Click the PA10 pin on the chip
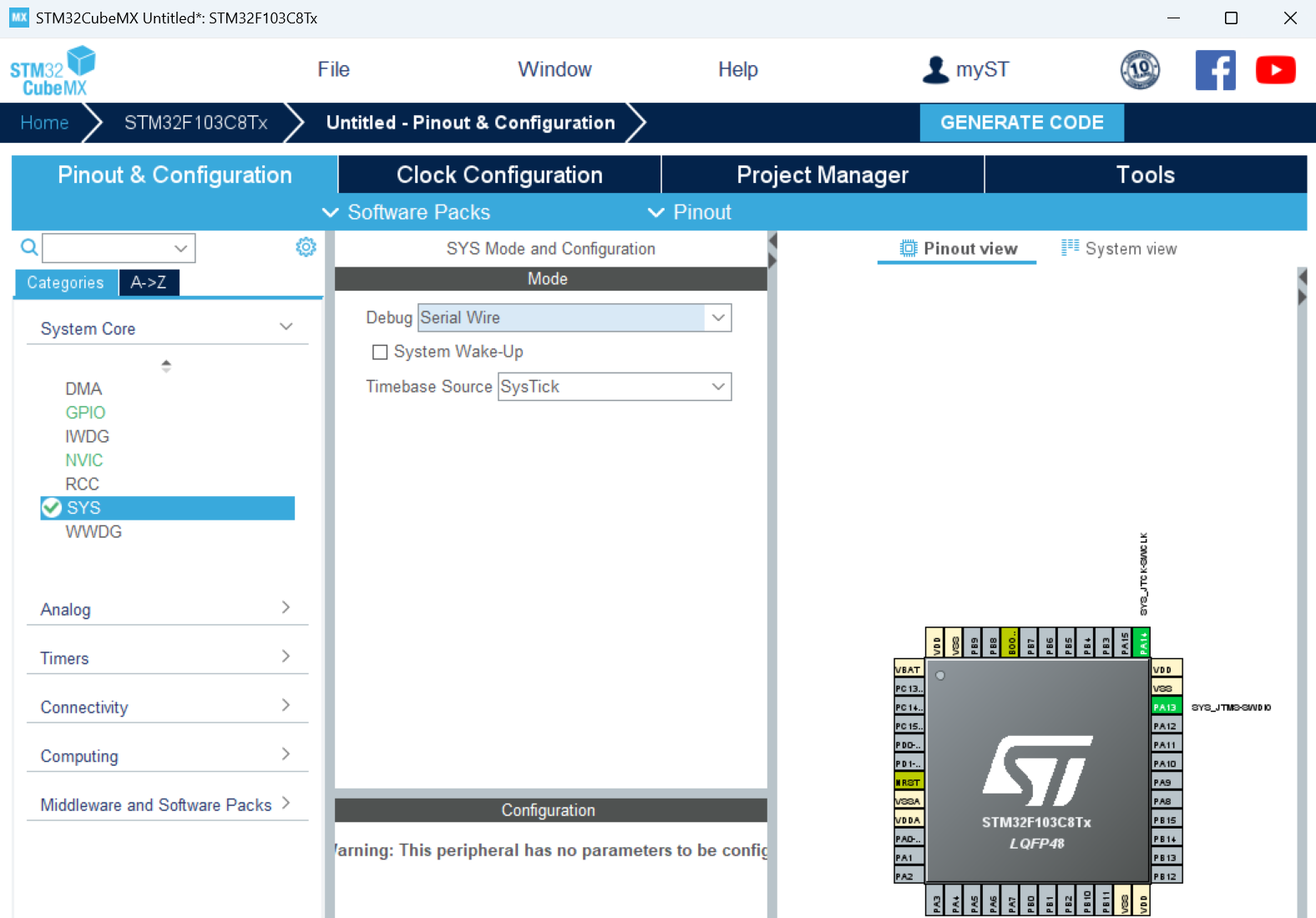Image resolution: width=1316 pixels, height=918 pixels. click(1167, 763)
